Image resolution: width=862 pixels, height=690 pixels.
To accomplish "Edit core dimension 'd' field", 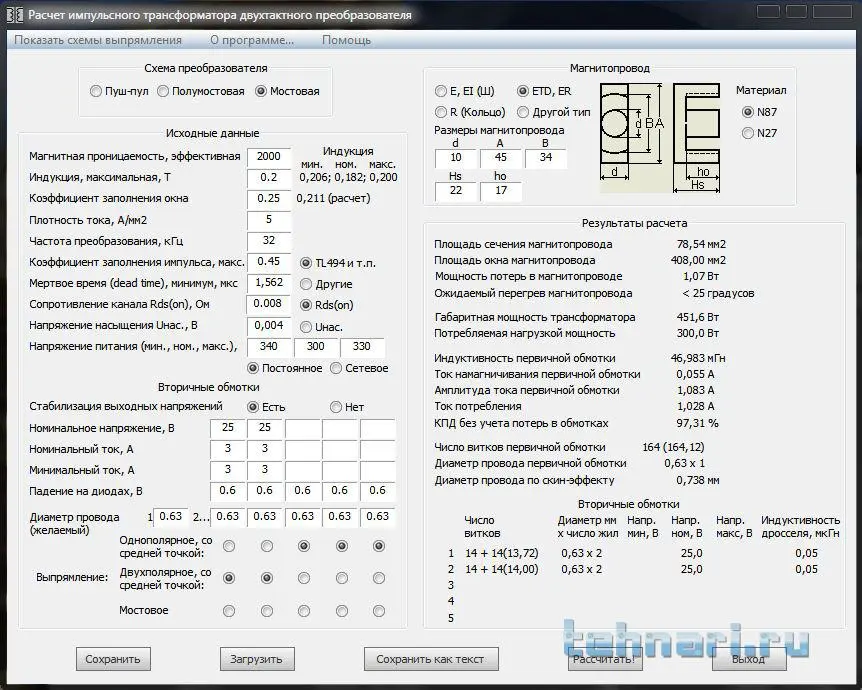I will point(456,158).
